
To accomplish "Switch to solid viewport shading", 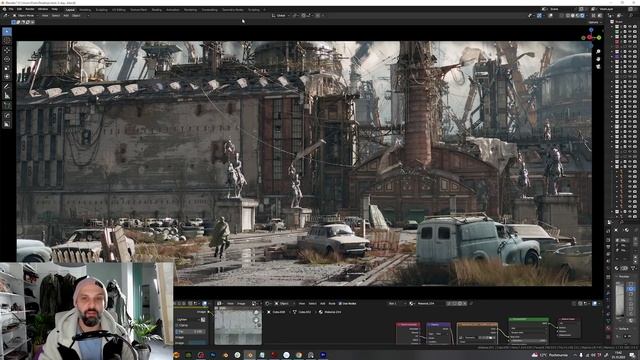I will pyautogui.click(x=573, y=16).
